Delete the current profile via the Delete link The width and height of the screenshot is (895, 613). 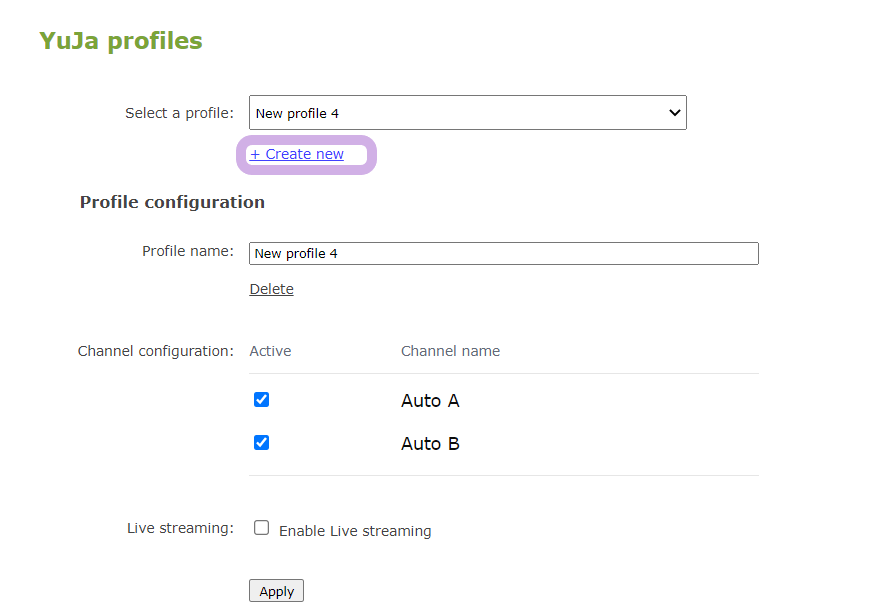(x=271, y=289)
